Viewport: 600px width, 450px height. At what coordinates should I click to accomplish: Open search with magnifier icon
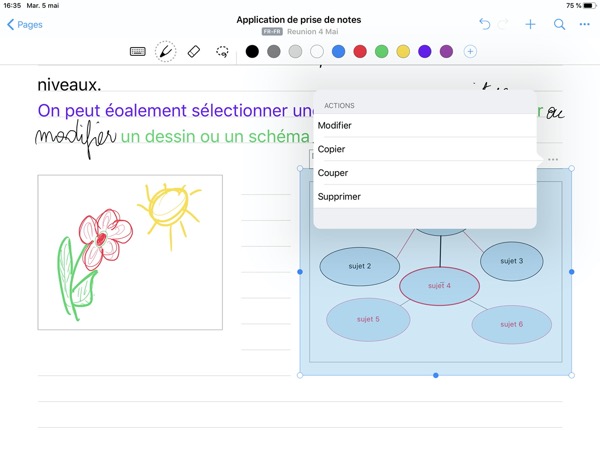point(559,24)
